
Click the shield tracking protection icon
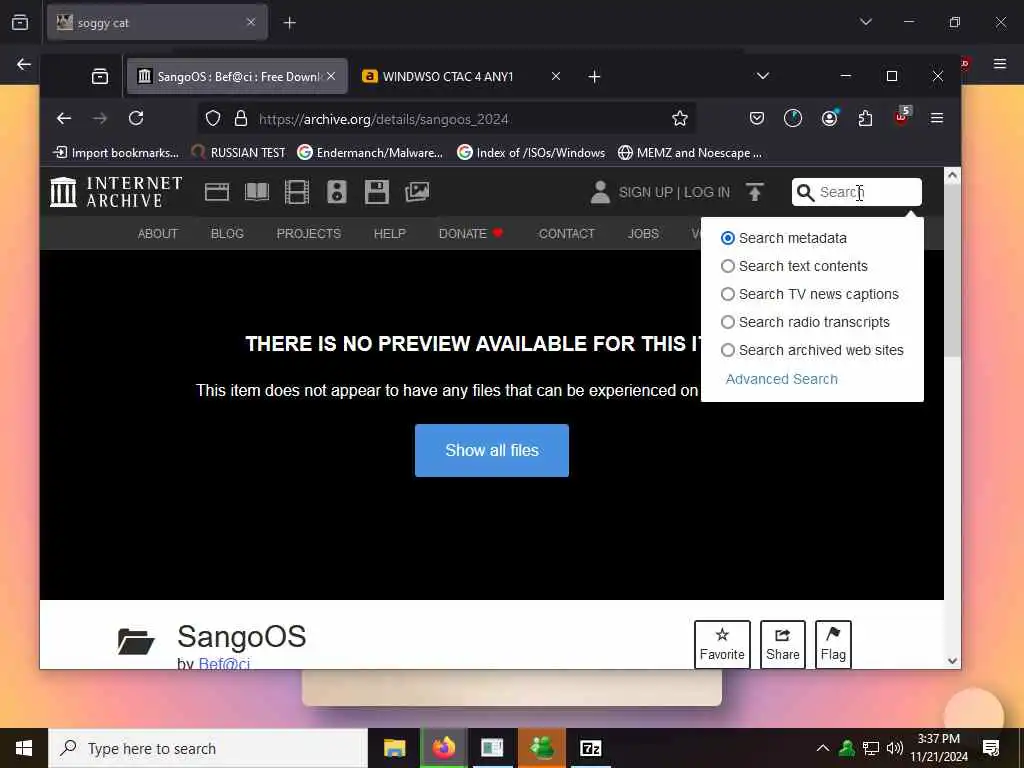tap(213, 118)
